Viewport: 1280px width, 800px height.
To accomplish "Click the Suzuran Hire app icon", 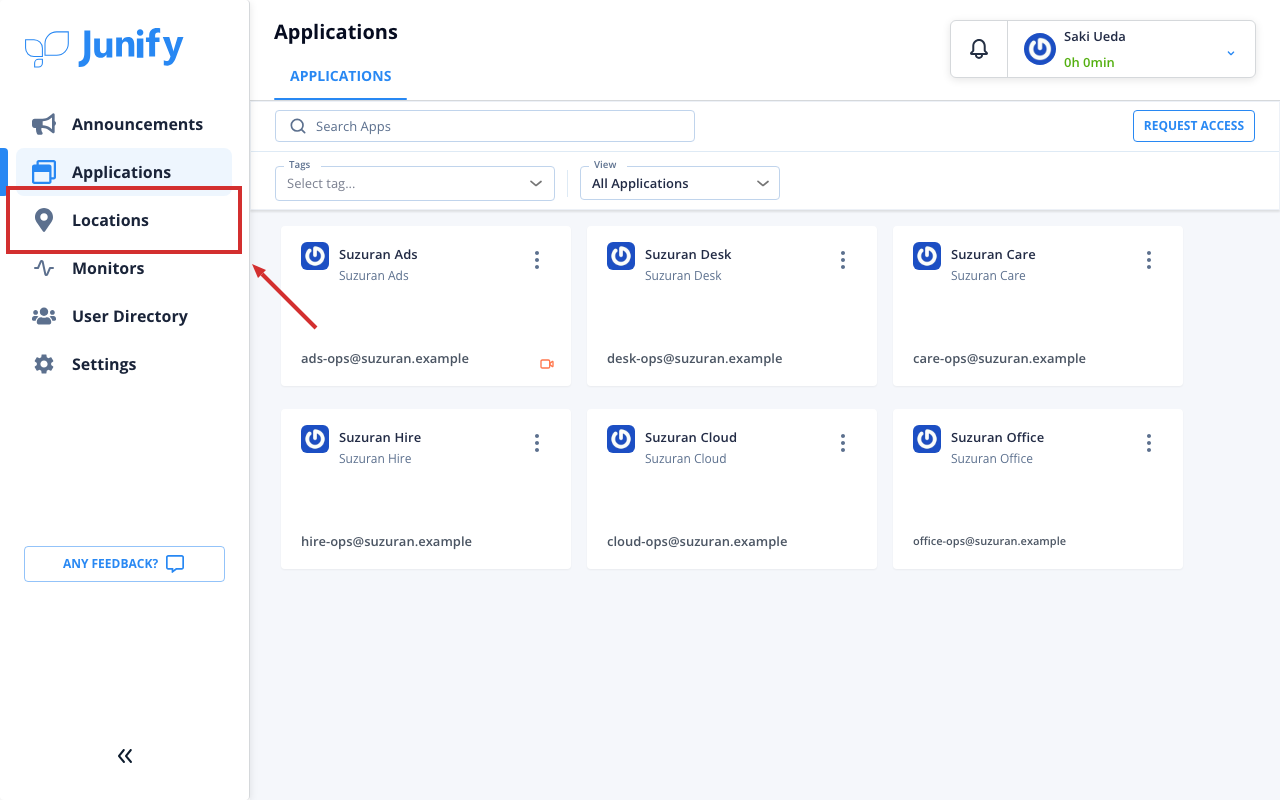I will (x=315, y=439).
